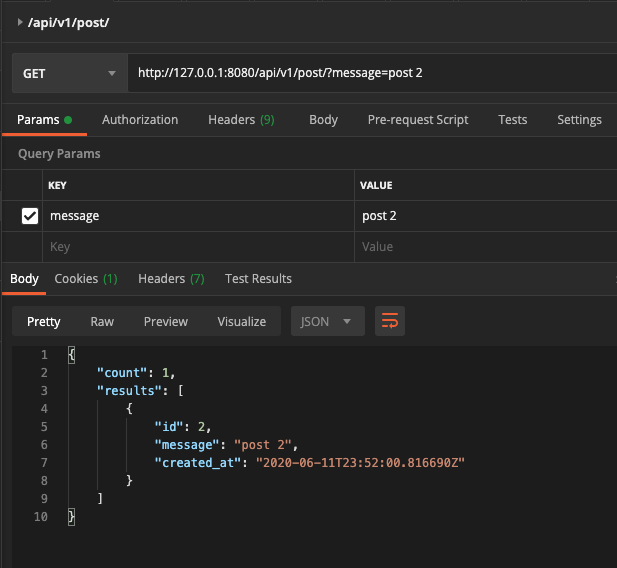Open the Tests tab
The width and height of the screenshot is (617, 568).
click(x=512, y=120)
